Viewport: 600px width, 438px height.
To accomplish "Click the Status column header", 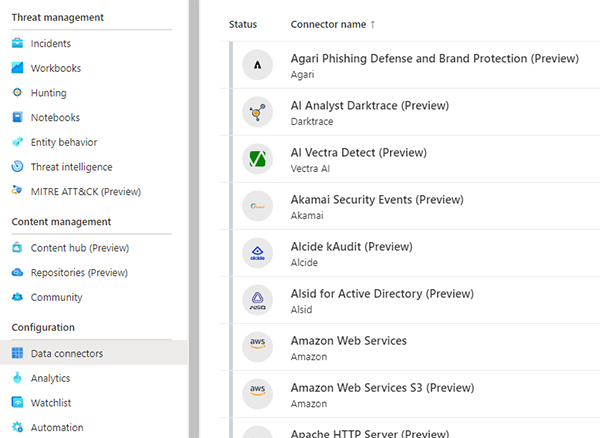I will (243, 24).
